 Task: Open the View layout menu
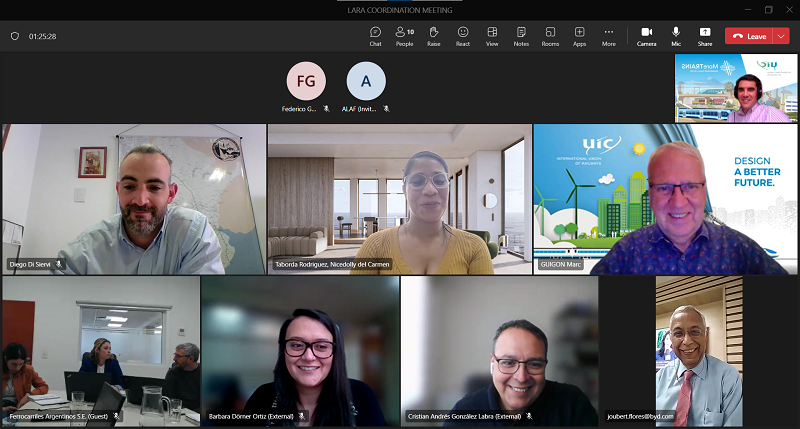[x=492, y=35]
